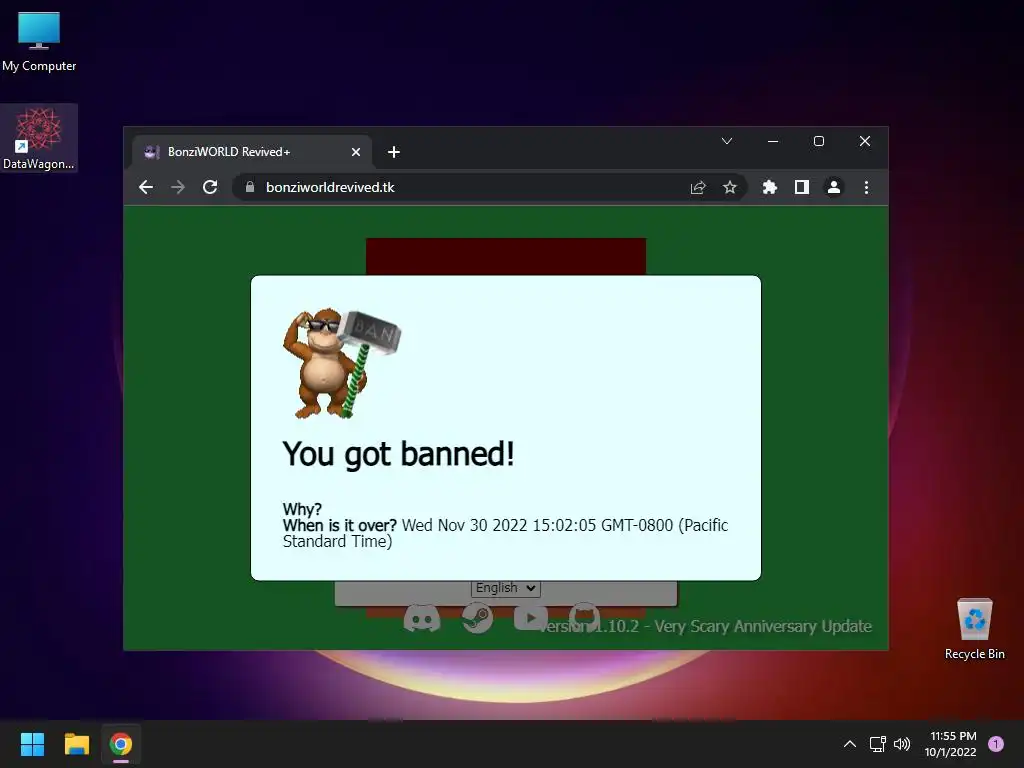Select the DataWagon desktop shortcut
This screenshot has width=1024, height=768.
(39, 138)
